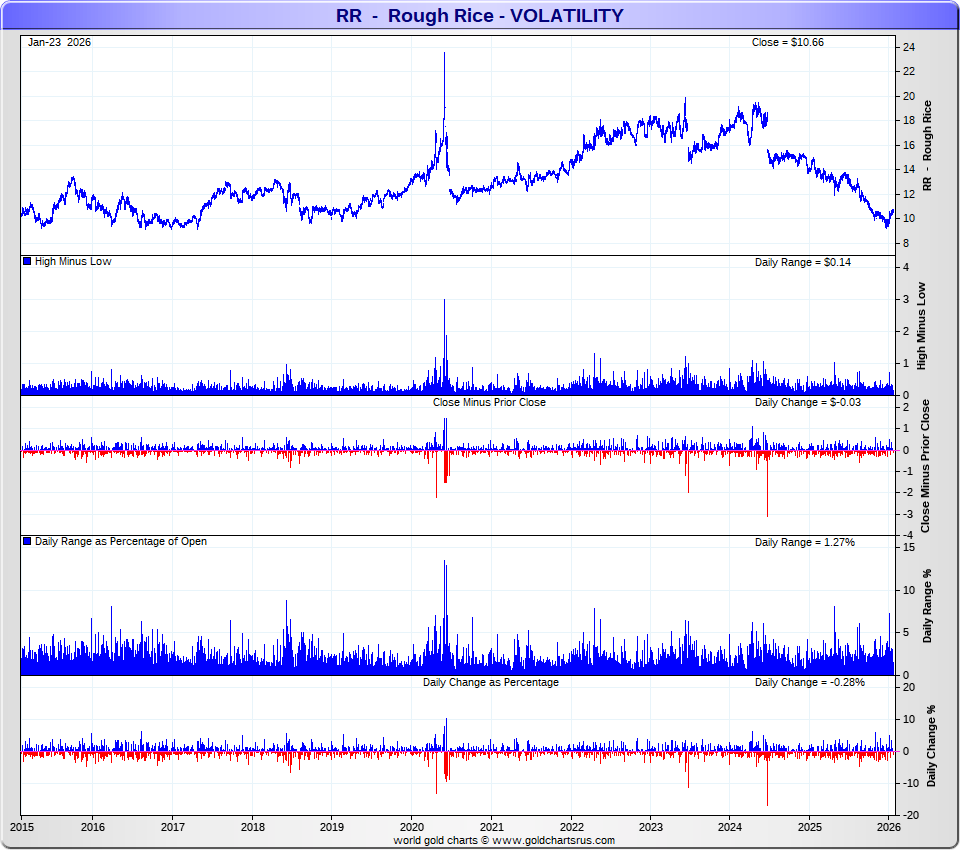This screenshot has width=960, height=850.
Task: Click the 2025 label on the time axis
Action: tap(810, 827)
